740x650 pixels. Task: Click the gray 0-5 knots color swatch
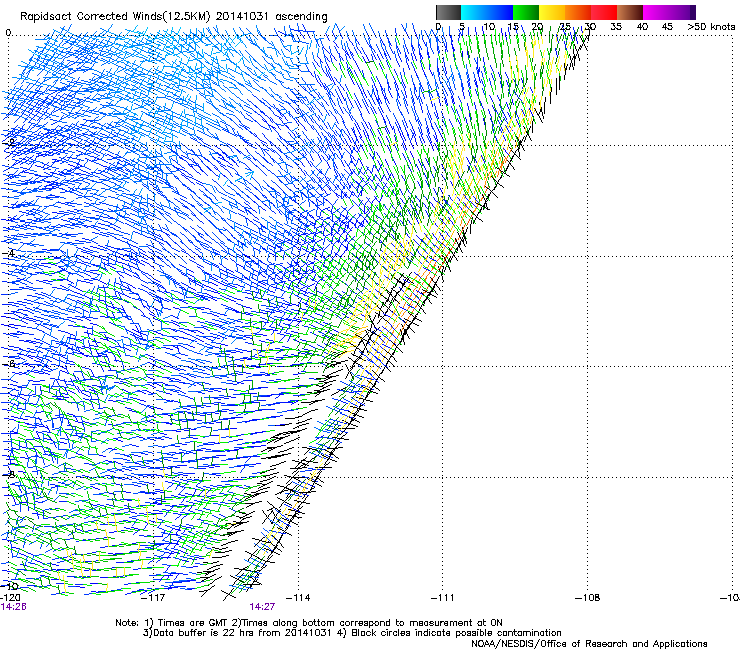coord(448,12)
